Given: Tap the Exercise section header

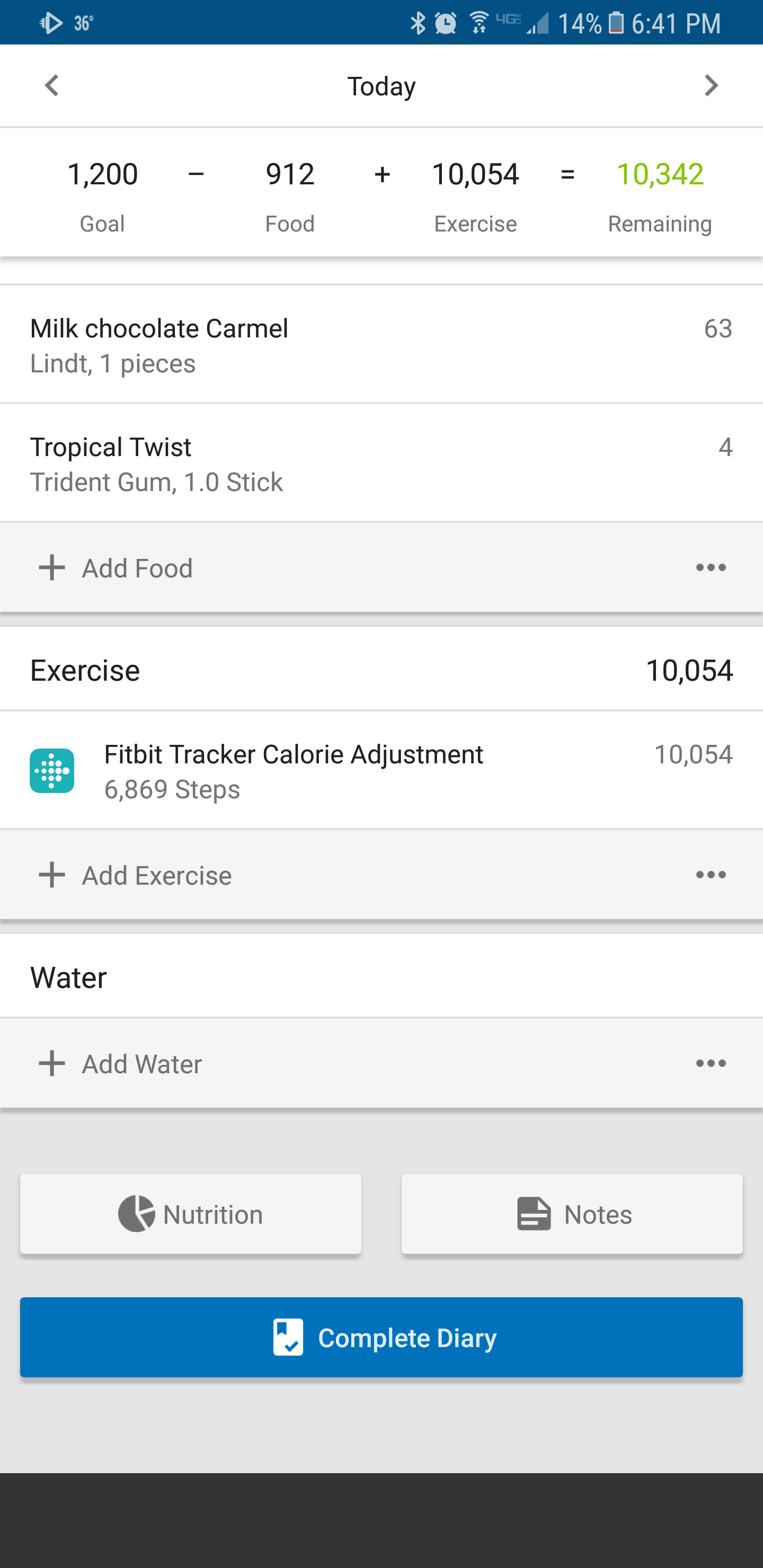Looking at the screenshot, I should coord(381,670).
